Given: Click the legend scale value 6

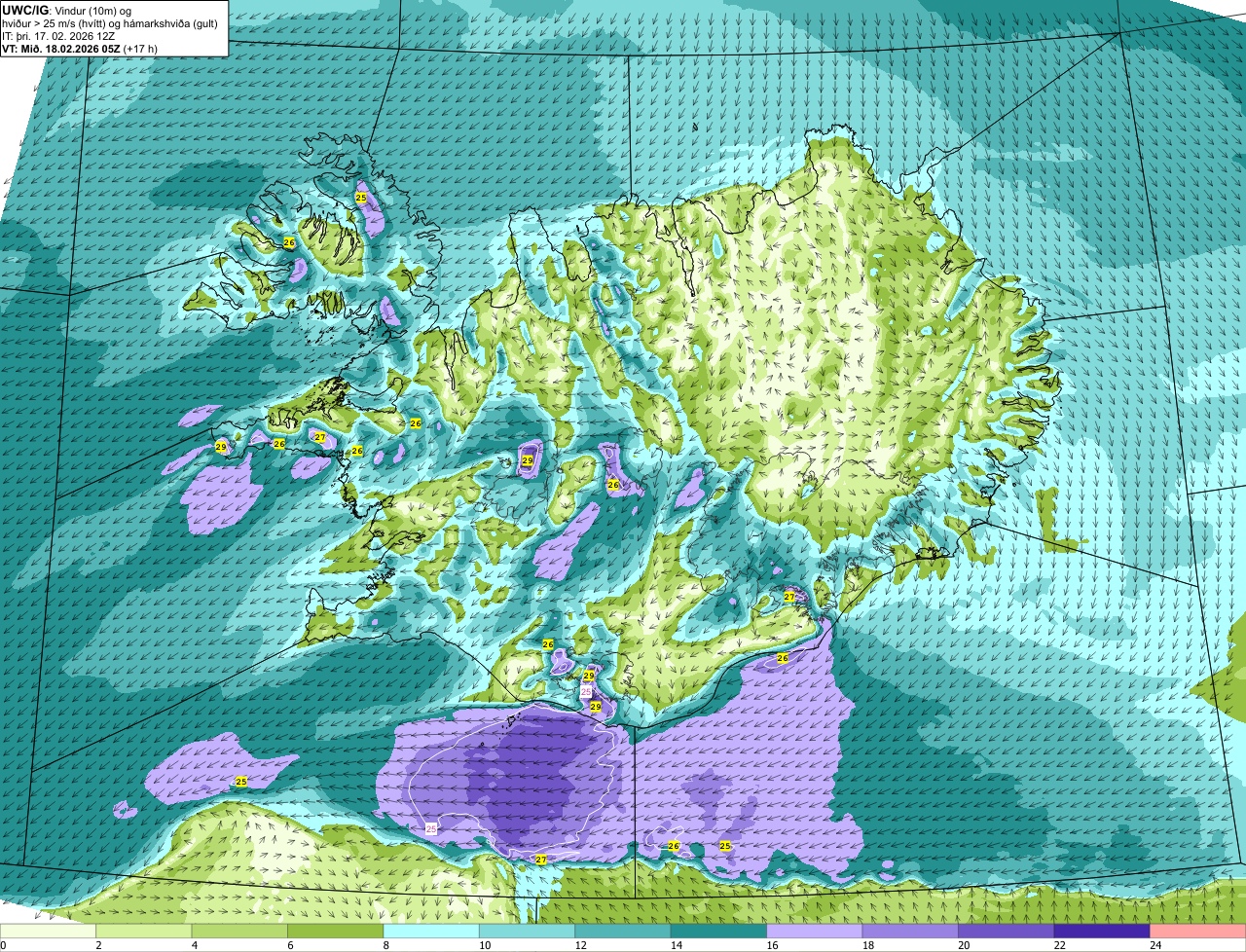Looking at the screenshot, I should pos(290,945).
